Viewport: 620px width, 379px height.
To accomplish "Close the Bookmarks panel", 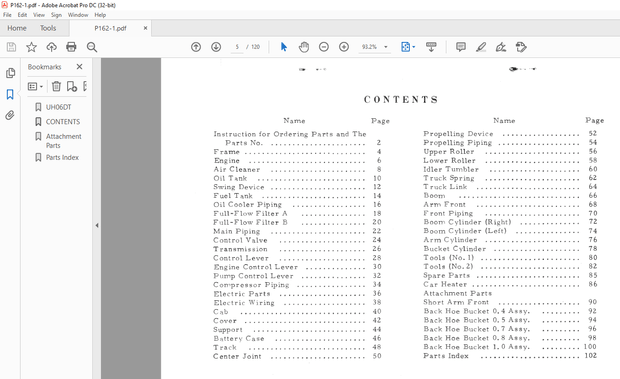I will click(79, 67).
